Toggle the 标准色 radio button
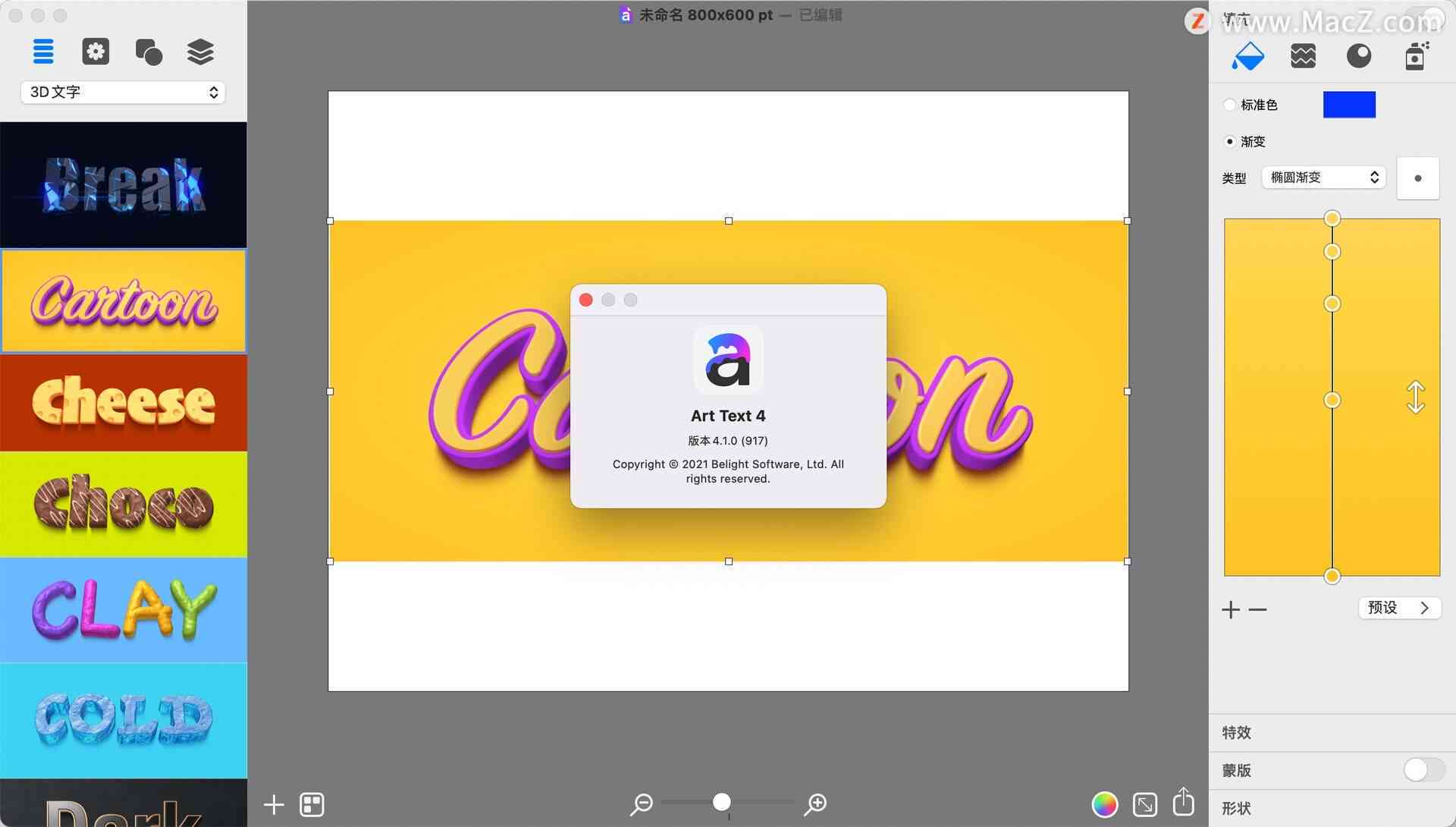Screen dimensions: 1456x827 tap(1229, 104)
